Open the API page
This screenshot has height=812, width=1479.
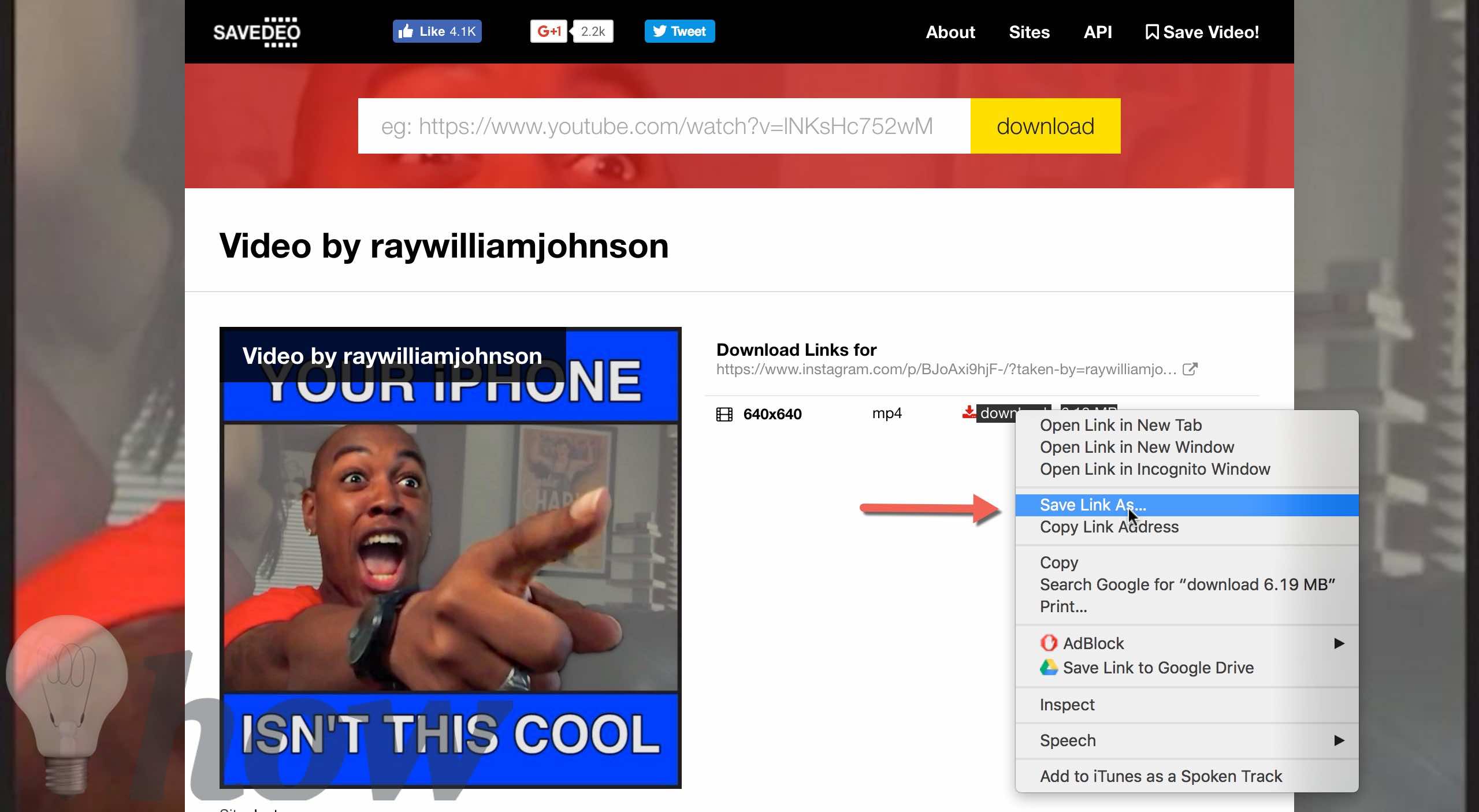point(1097,32)
